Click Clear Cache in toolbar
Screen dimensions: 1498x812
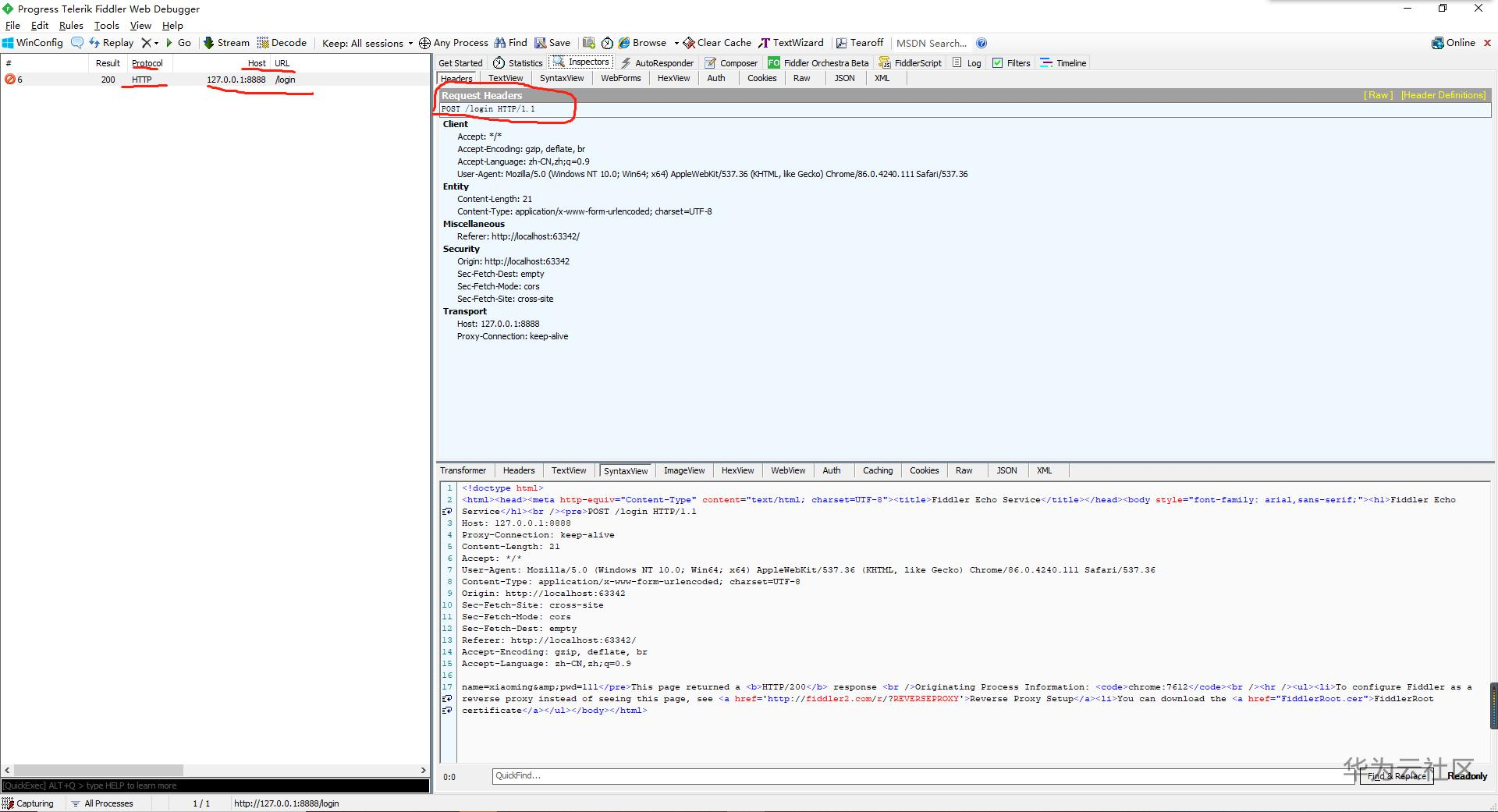click(x=717, y=43)
